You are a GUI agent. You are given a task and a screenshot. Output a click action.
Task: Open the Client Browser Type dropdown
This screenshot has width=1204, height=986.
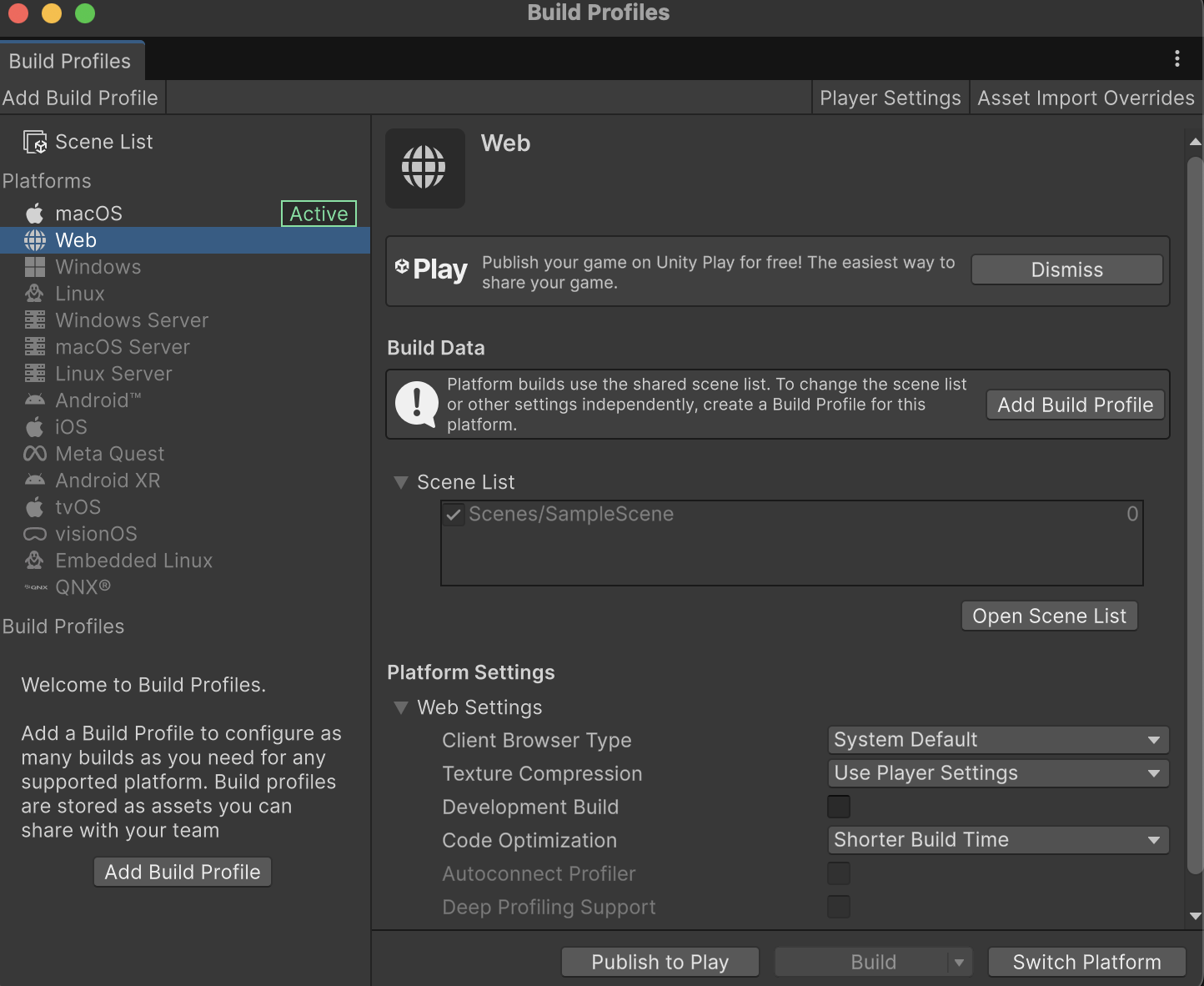pos(997,740)
